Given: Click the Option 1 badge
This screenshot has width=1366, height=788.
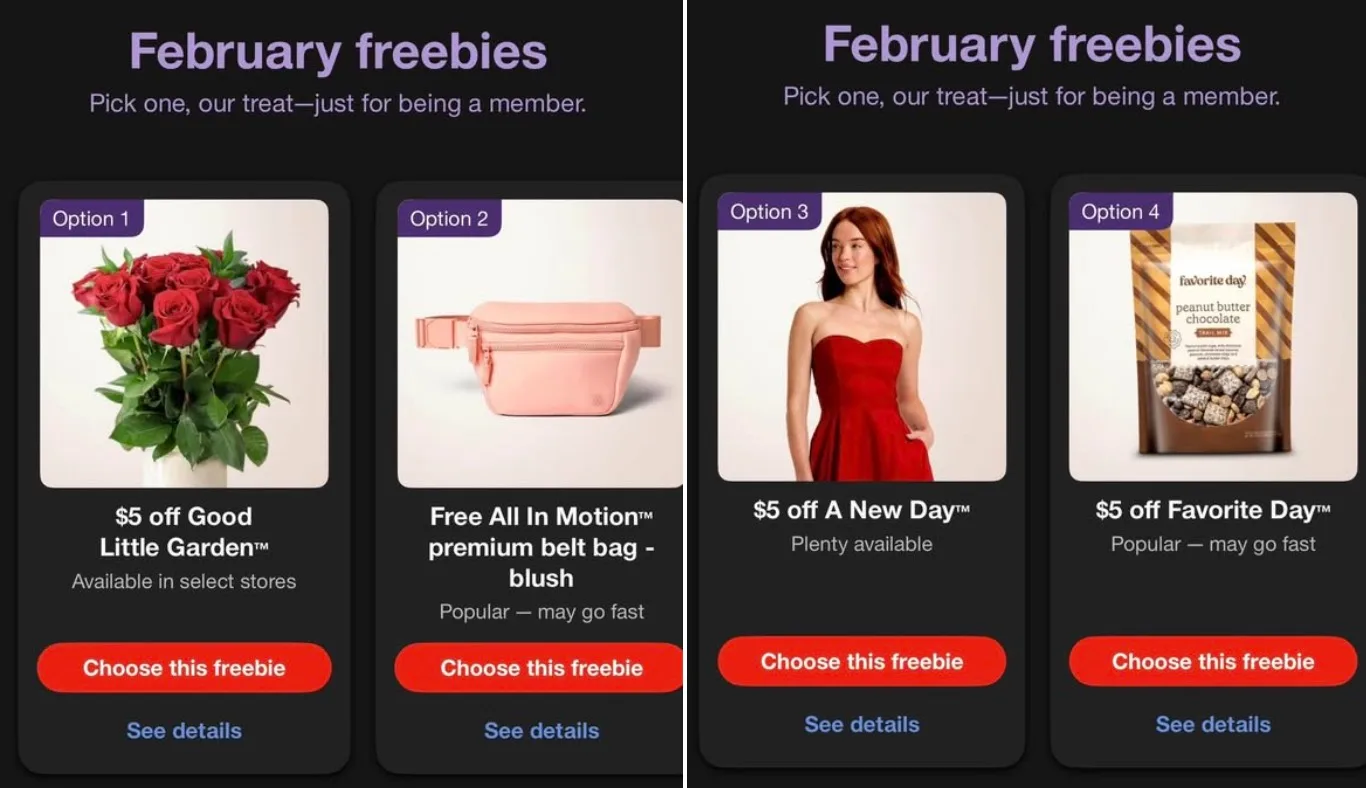Looking at the screenshot, I should 91,218.
